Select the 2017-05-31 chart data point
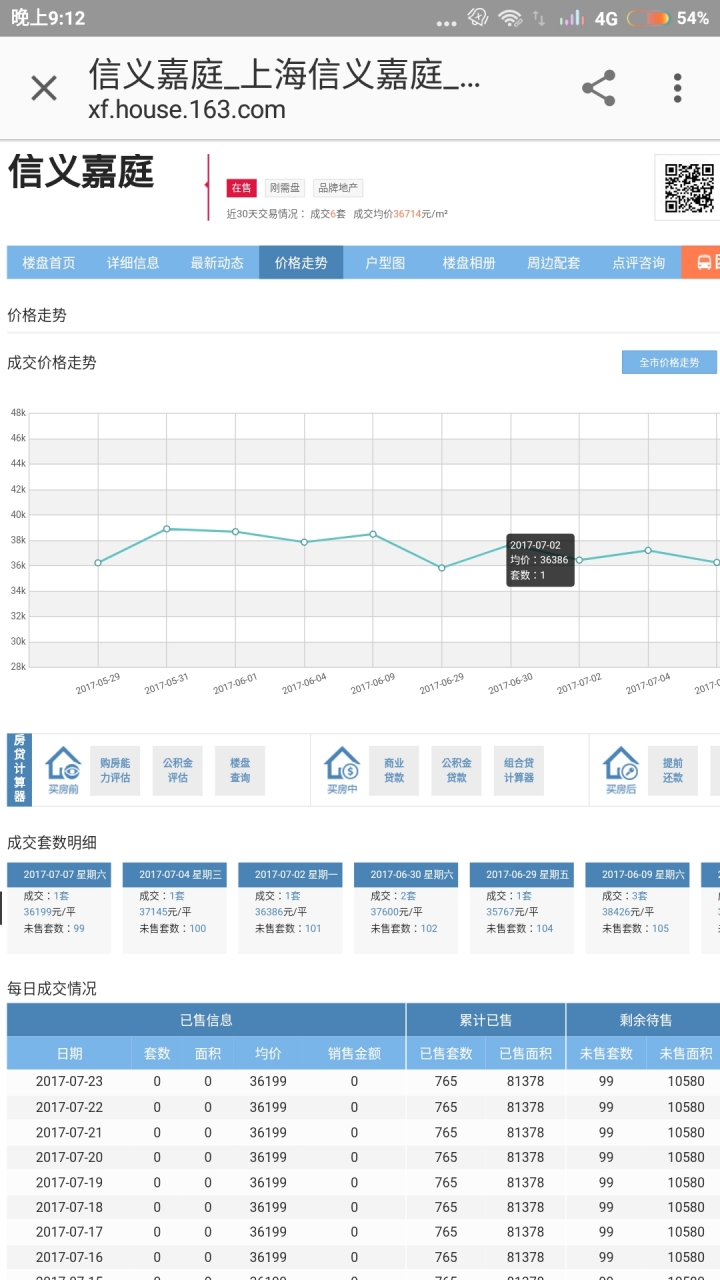The image size is (720, 1280). coord(167,529)
